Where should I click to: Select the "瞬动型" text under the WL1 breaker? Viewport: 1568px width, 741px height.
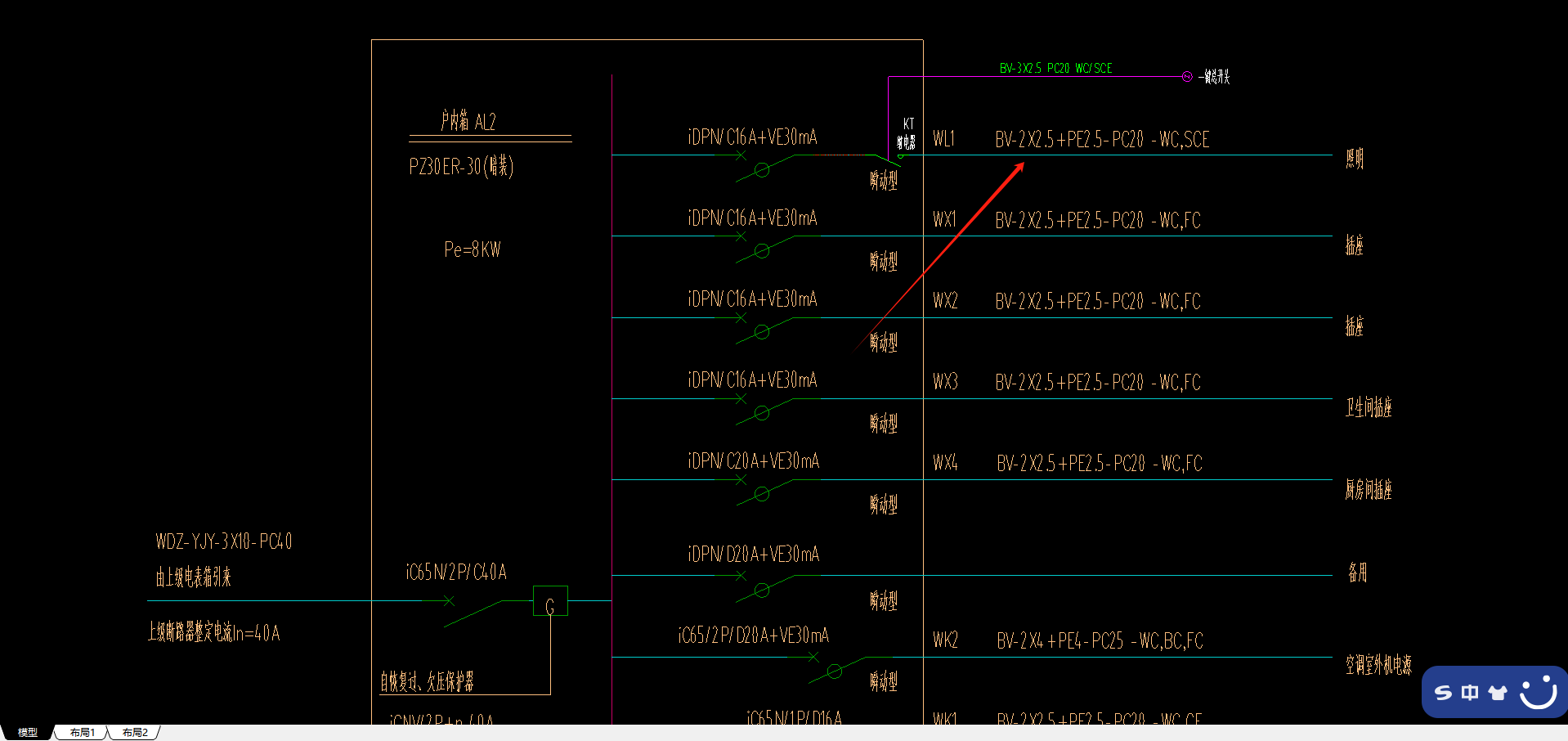click(884, 180)
